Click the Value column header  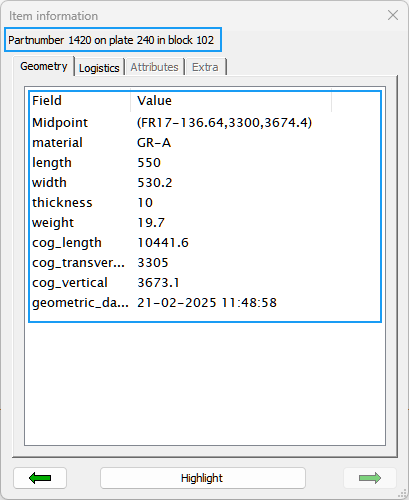pos(231,101)
